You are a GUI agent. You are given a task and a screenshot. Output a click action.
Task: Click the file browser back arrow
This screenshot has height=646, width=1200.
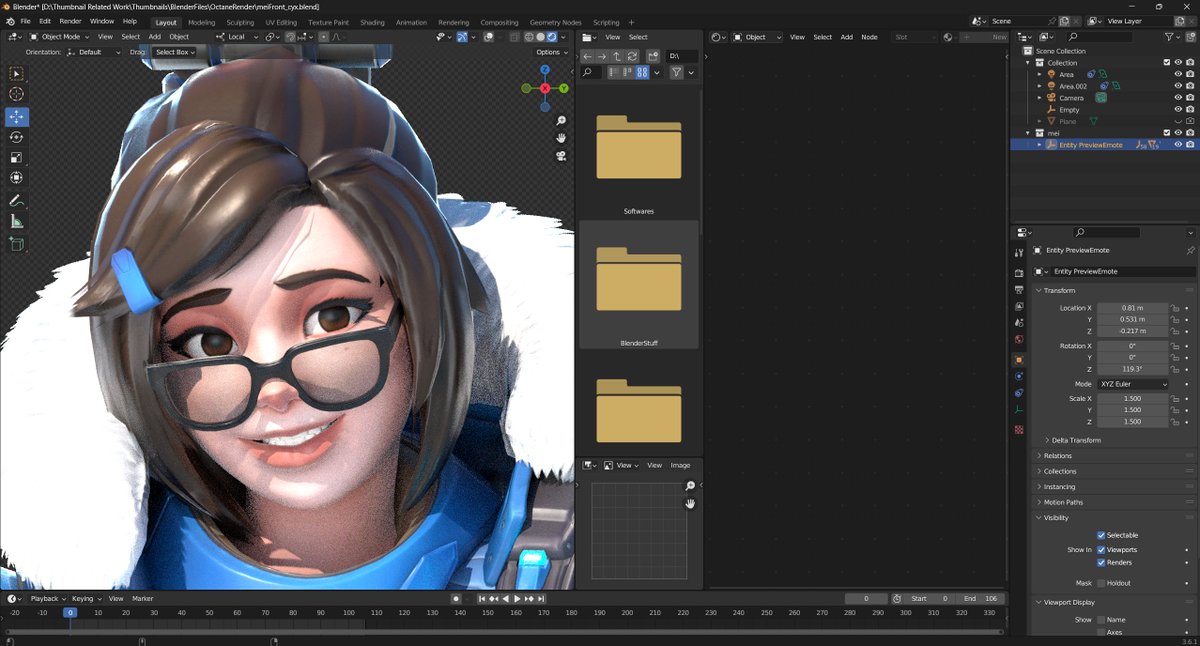point(588,57)
